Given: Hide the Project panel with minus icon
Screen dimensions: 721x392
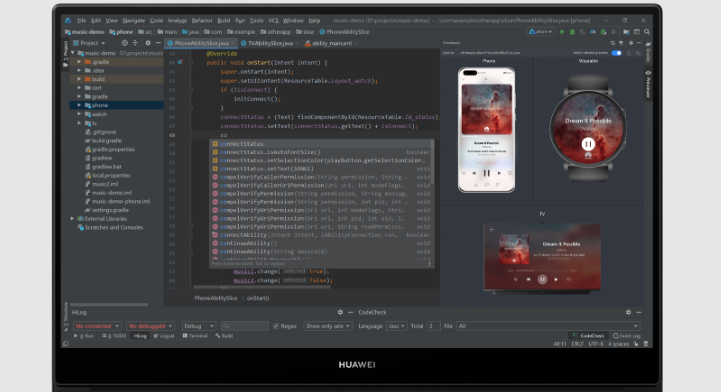Looking at the screenshot, I should point(158,43).
